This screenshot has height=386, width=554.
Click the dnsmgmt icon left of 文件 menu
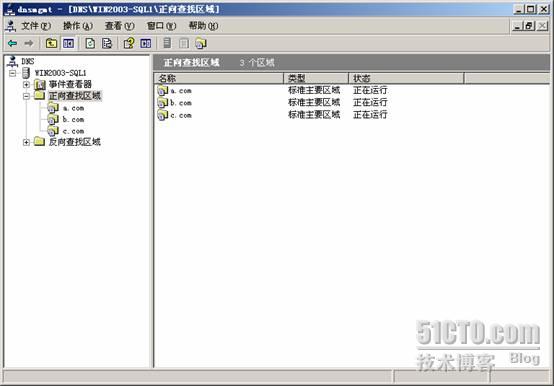(x=11, y=26)
